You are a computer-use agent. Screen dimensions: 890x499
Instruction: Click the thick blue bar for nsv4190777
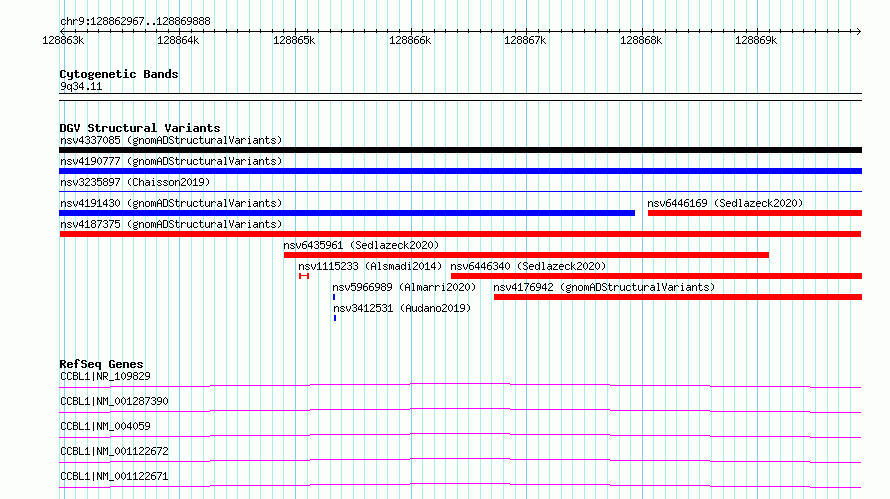[460, 171]
